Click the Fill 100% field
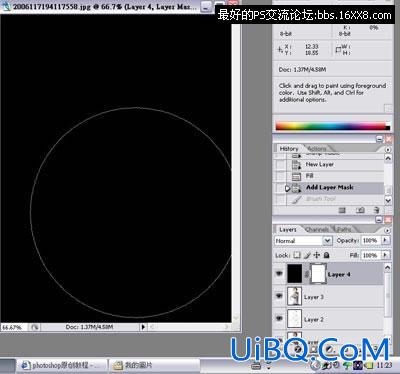 [x=370, y=255]
